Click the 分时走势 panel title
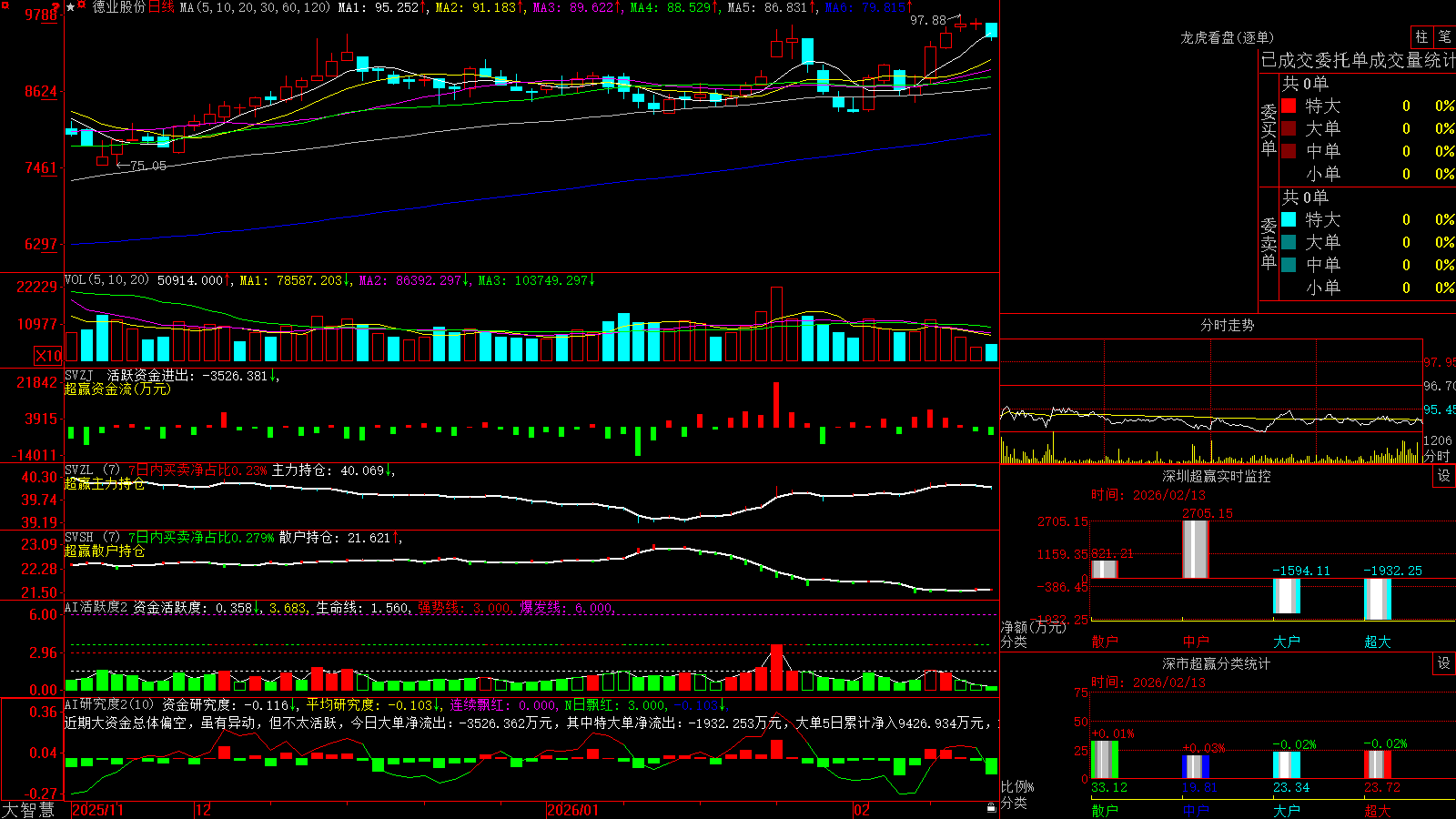This screenshot has width=1456, height=819. coord(1227,325)
